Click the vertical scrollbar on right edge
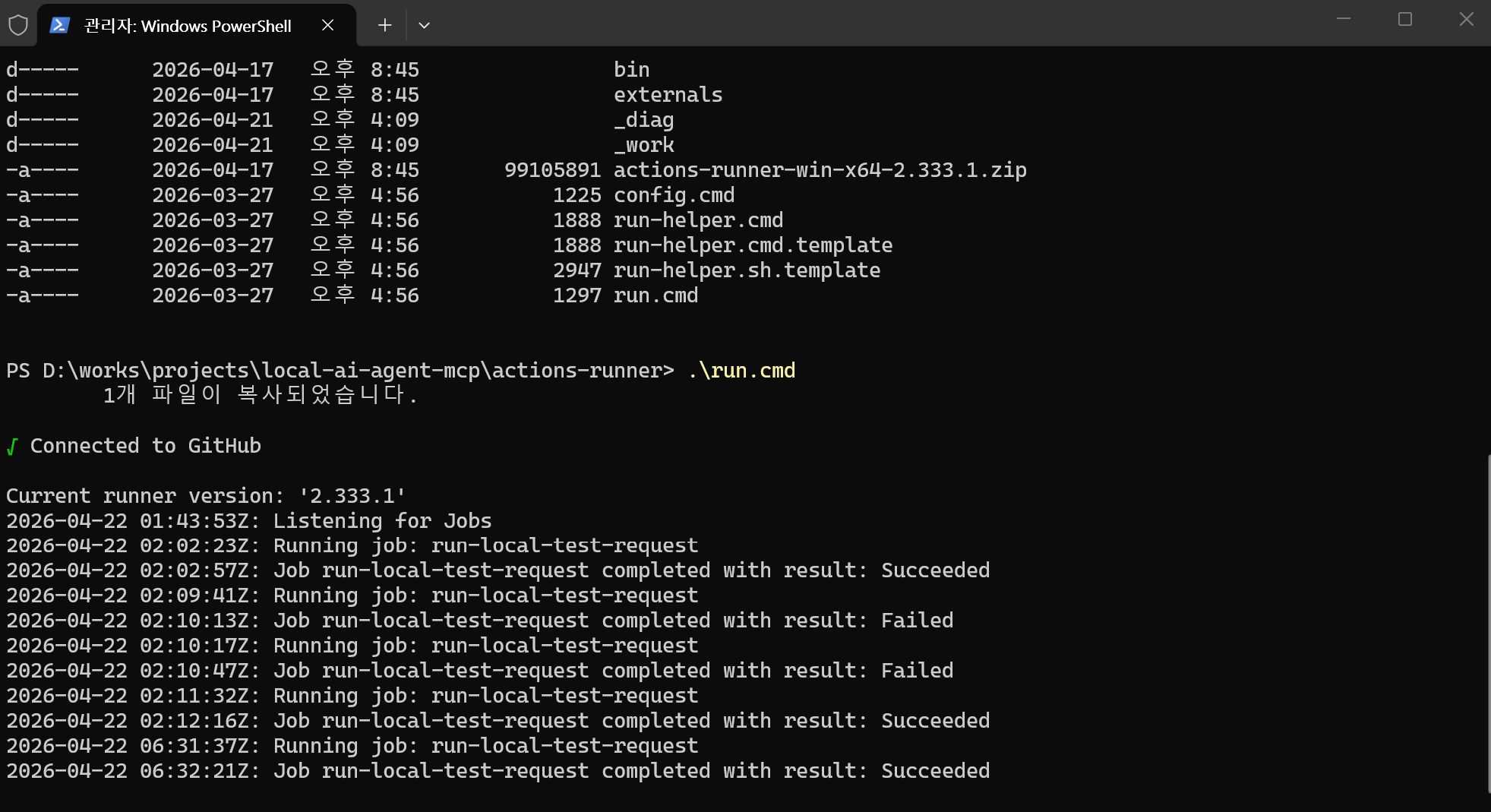The height and width of the screenshot is (812, 1491). click(x=1487, y=623)
